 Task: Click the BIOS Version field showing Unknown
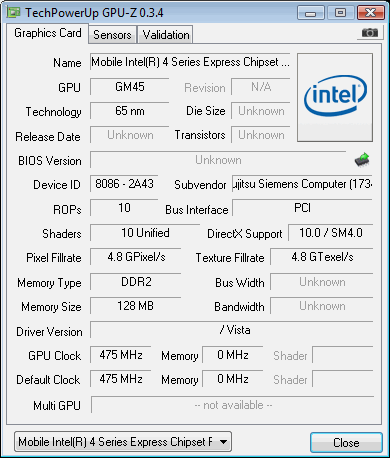218,160
